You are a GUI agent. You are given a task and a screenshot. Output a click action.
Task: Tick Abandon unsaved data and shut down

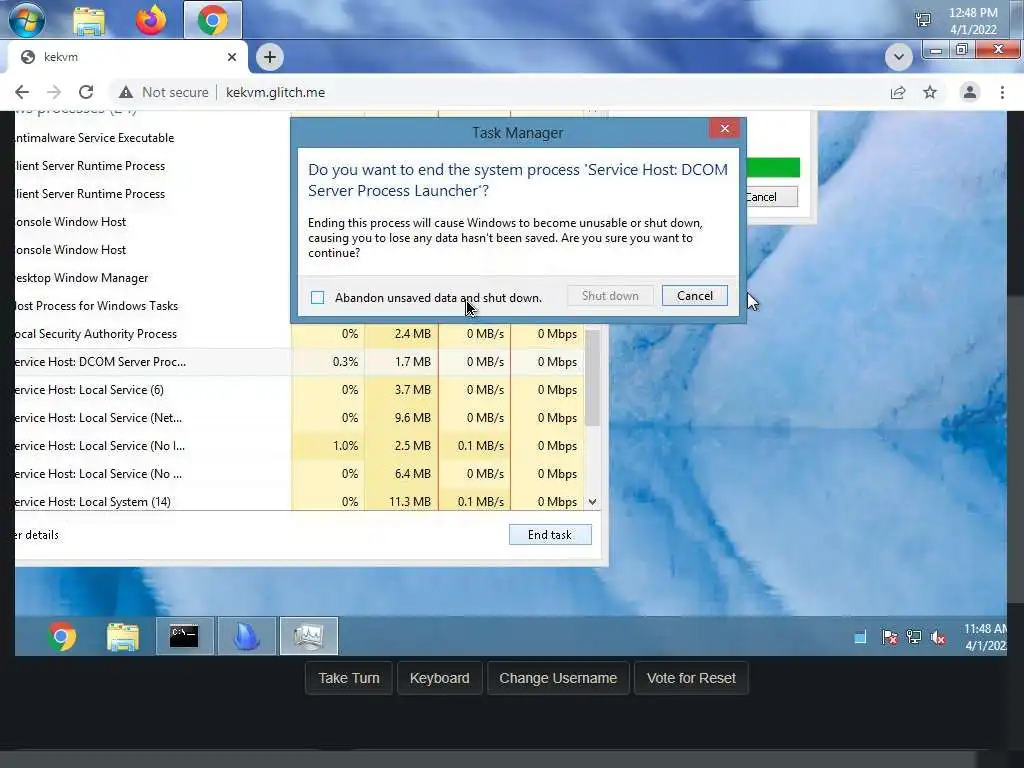click(x=317, y=298)
